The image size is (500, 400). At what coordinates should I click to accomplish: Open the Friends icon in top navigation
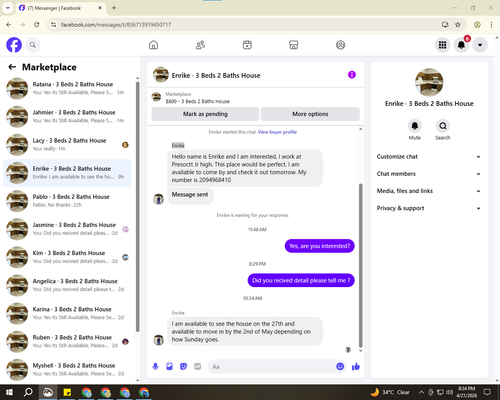200,45
